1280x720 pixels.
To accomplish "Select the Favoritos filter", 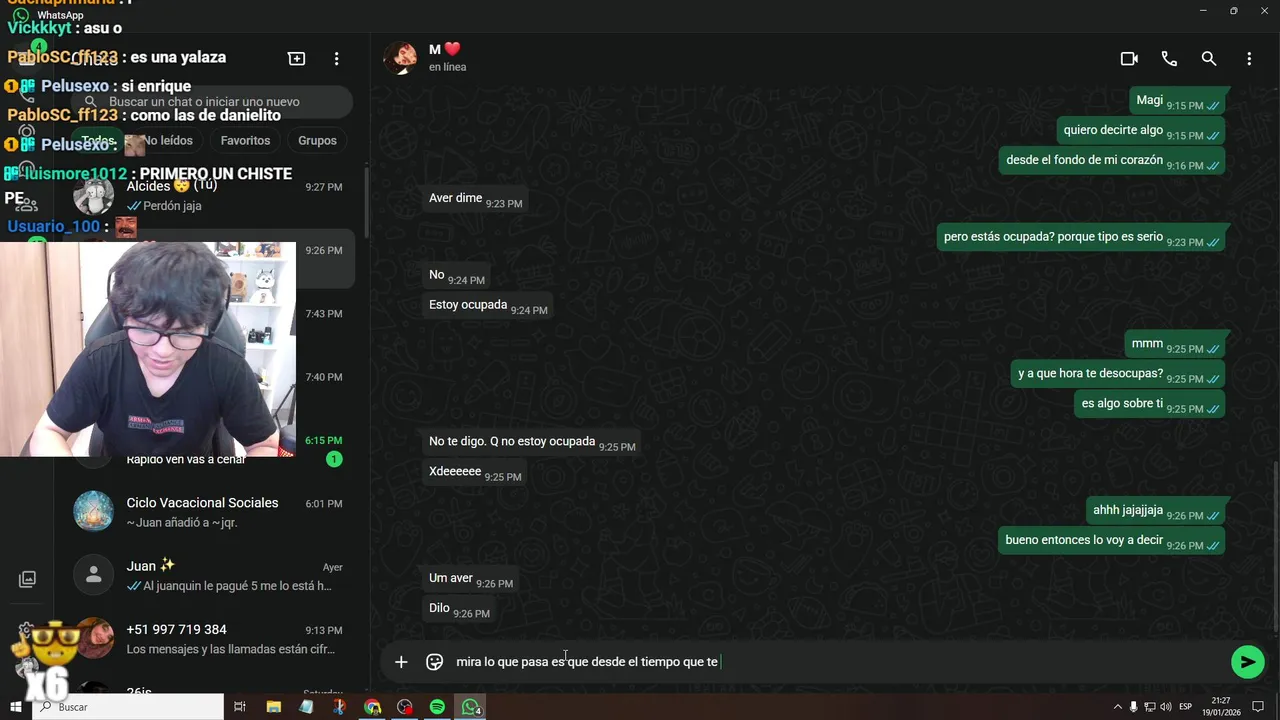I will click(x=245, y=141).
